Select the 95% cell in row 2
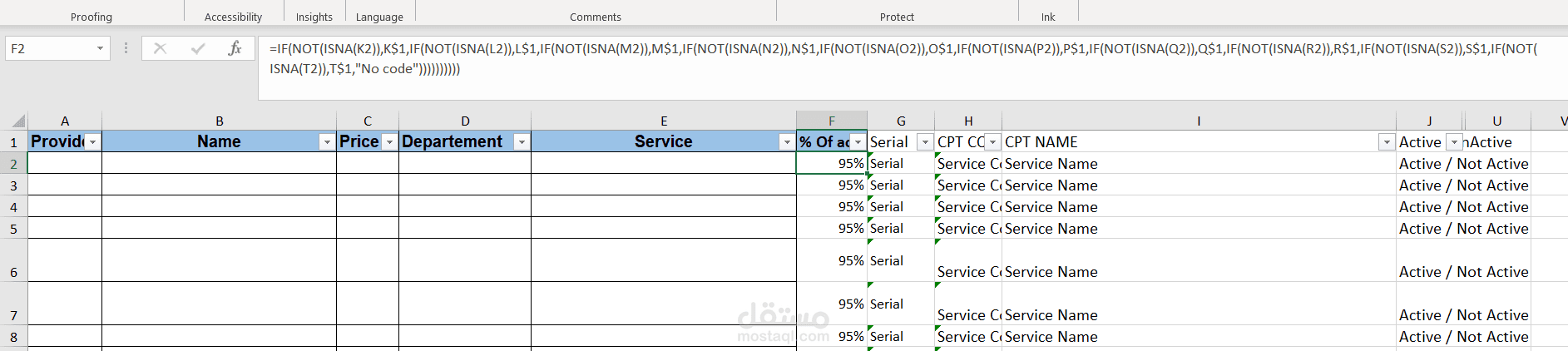1568x351 pixels. click(x=832, y=164)
